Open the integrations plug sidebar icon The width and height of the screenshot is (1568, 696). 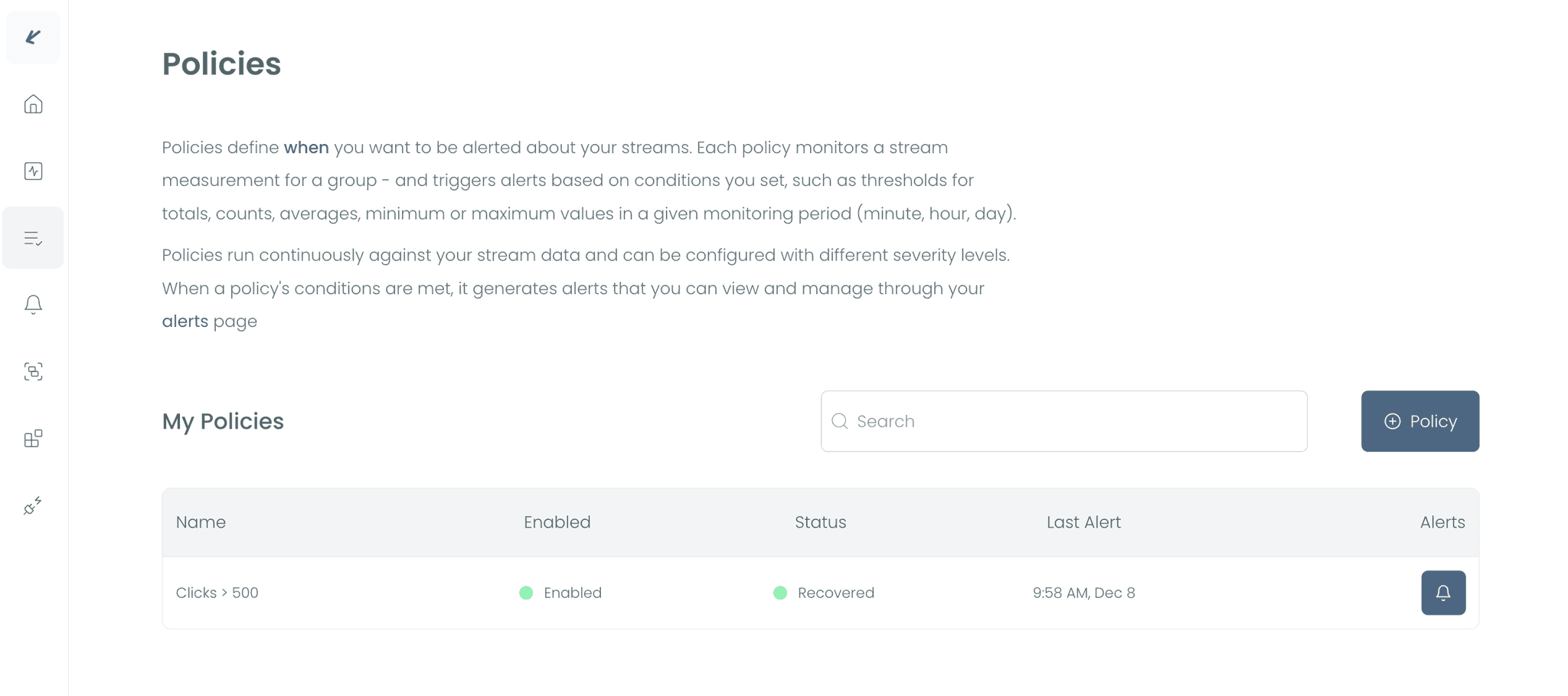pyautogui.click(x=33, y=505)
